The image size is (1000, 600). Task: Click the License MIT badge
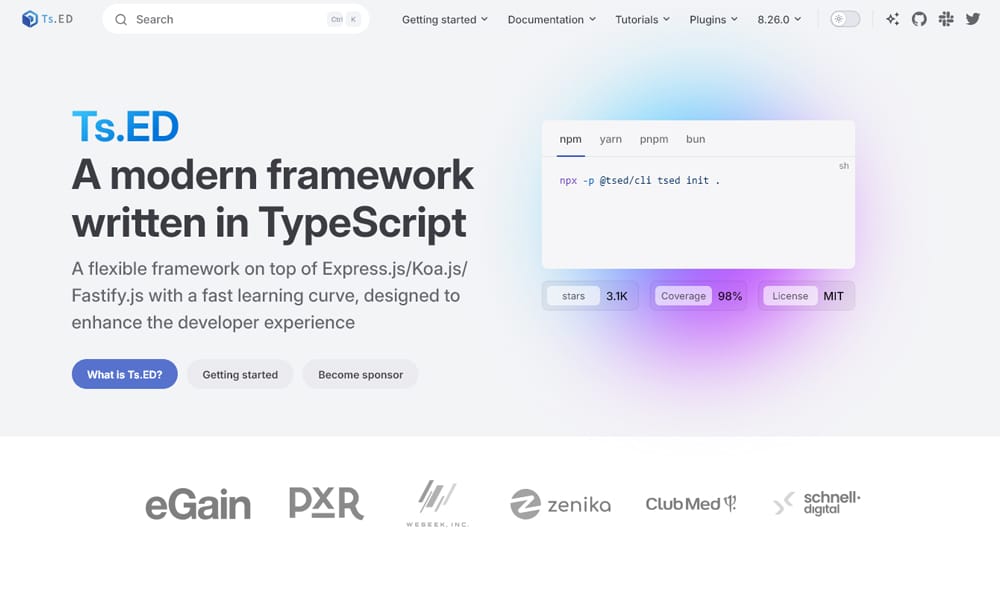pyautogui.click(x=806, y=296)
